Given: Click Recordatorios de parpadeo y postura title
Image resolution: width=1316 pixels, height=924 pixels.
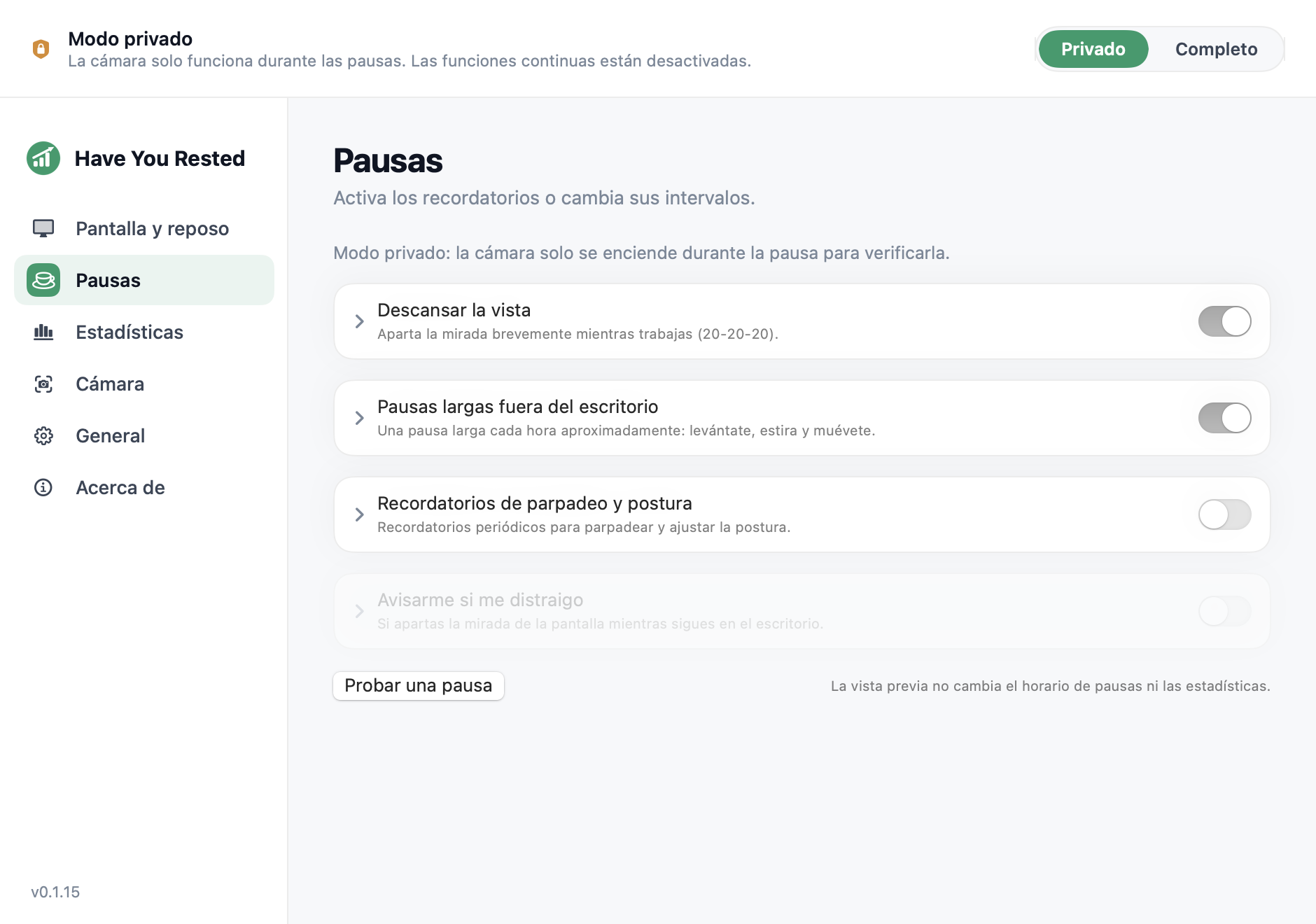Looking at the screenshot, I should pyautogui.click(x=534, y=503).
